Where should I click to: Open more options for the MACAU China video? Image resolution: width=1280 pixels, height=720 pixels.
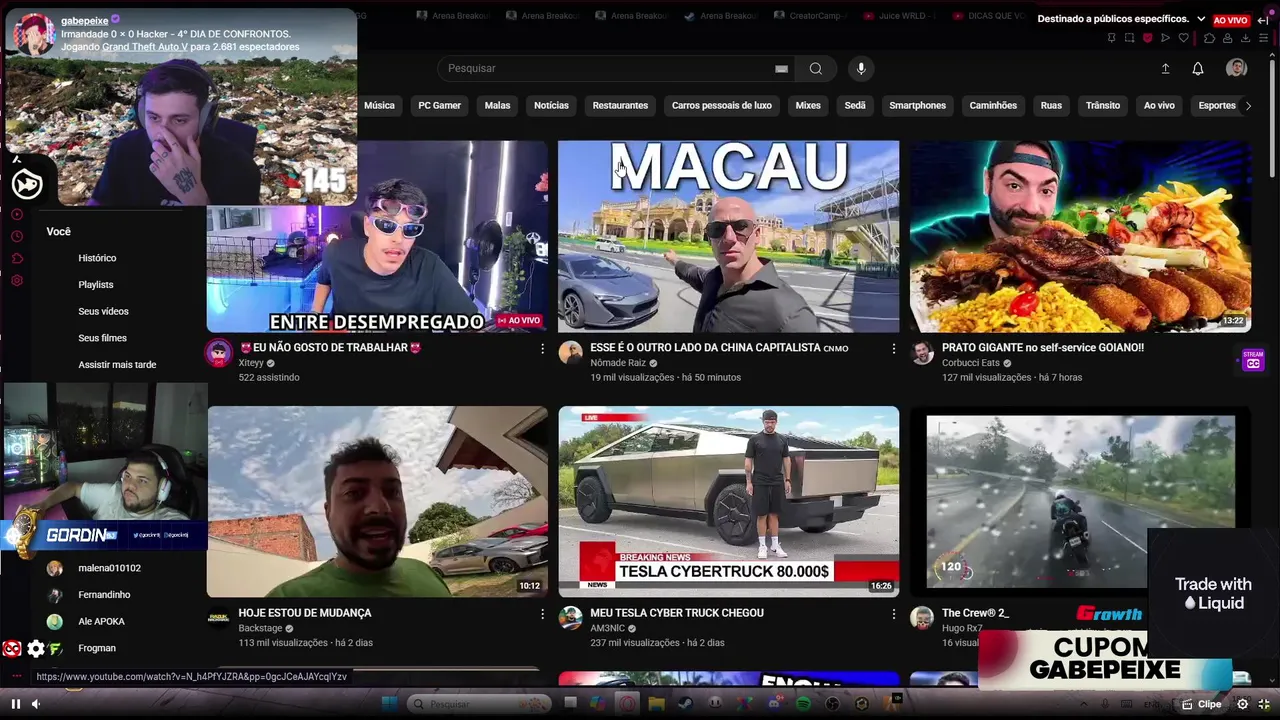(894, 348)
